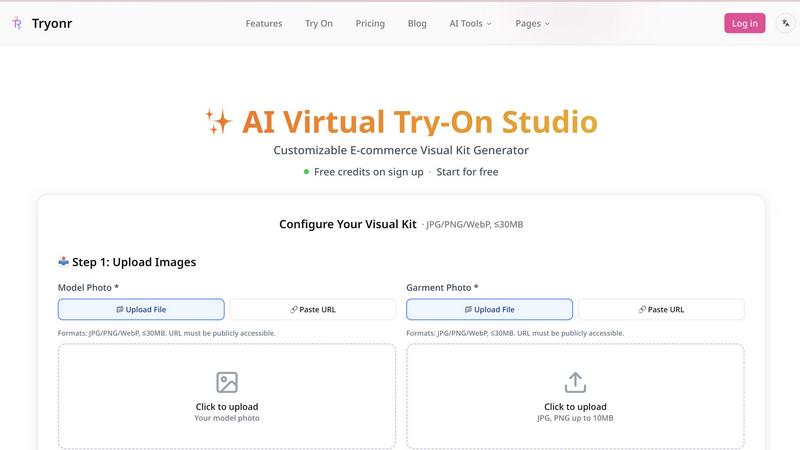Viewport: 800px width, 450px height.
Task: Click the 'Step 1: Upload Images' heading
Action: [127, 262]
